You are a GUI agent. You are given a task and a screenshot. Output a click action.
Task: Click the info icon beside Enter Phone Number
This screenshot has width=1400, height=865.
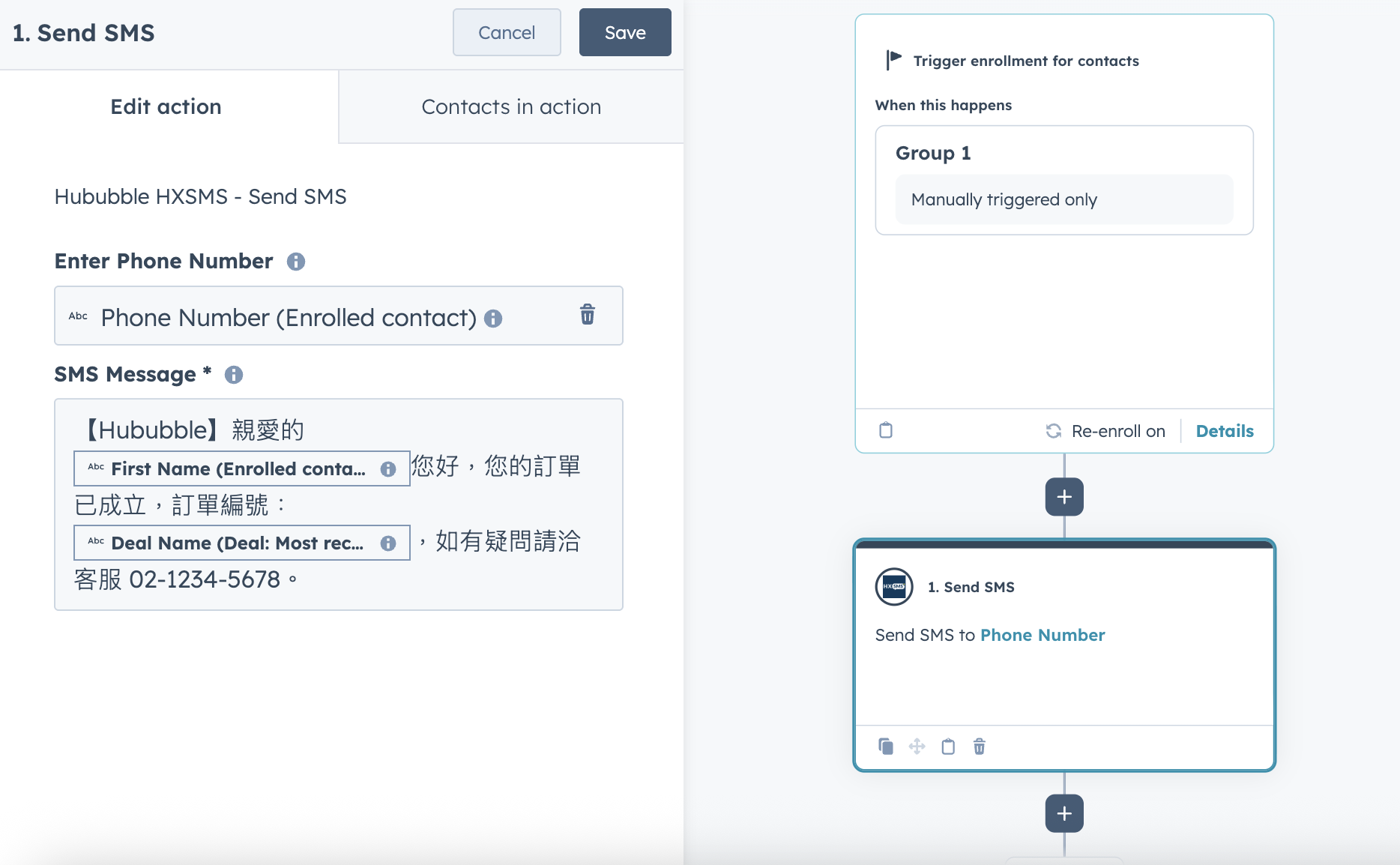tap(296, 262)
